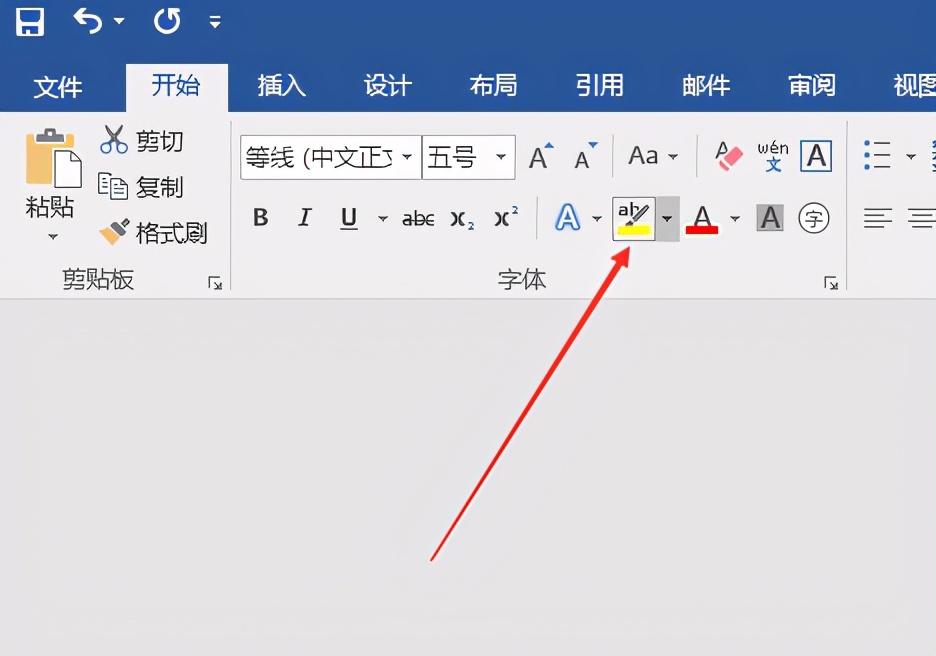
Task: Click the Increase Font Size icon
Action: pos(541,156)
